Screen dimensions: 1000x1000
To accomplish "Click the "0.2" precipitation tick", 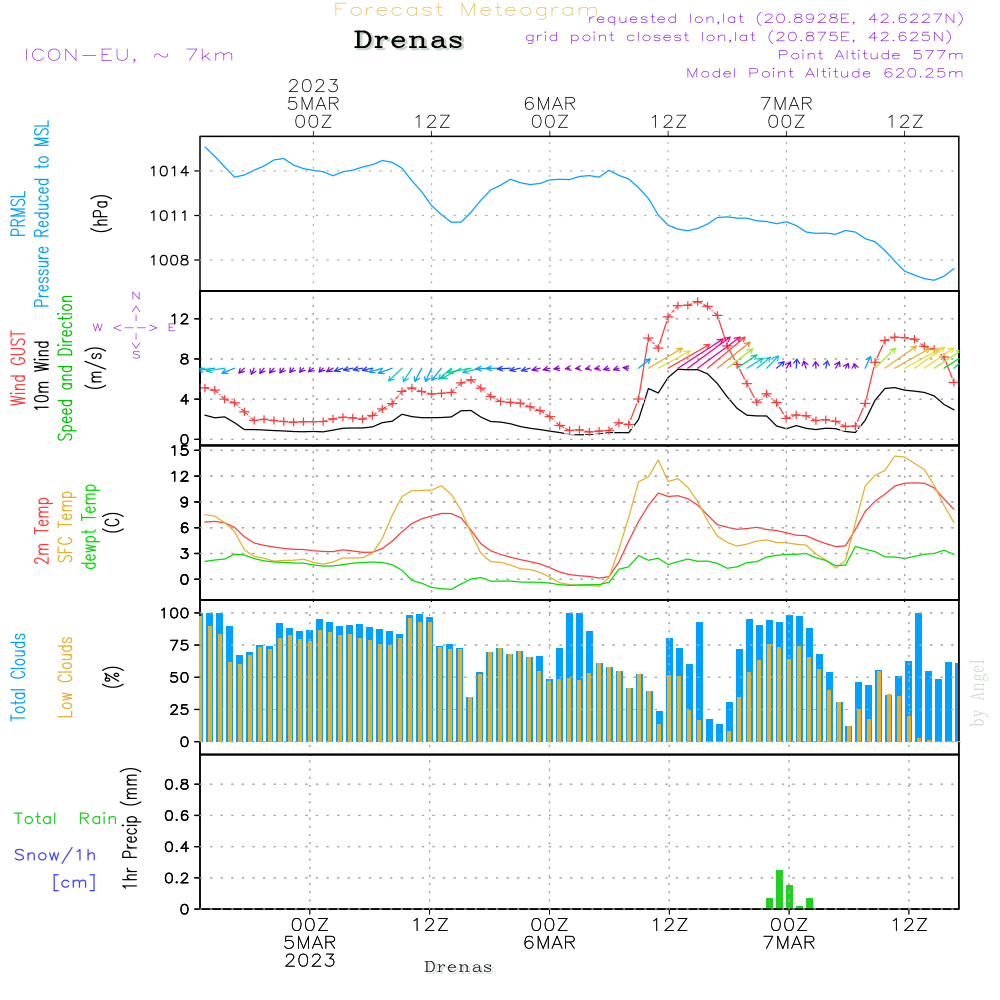I will (x=177, y=879).
